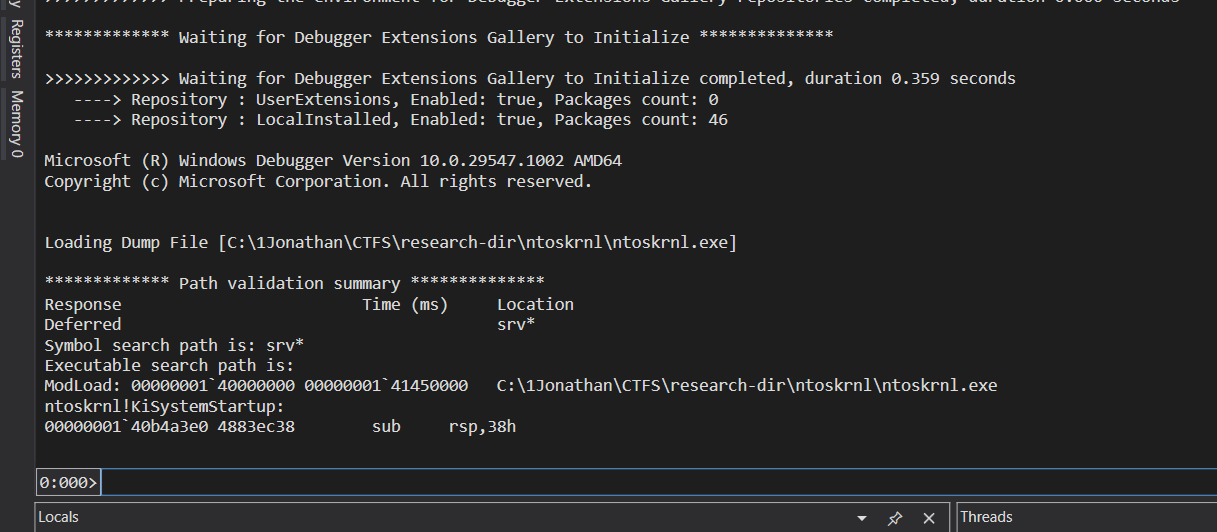This screenshot has height=532, width=1217.
Task: Click the 'Repository : LocalInstalled' line
Action: click(x=400, y=119)
